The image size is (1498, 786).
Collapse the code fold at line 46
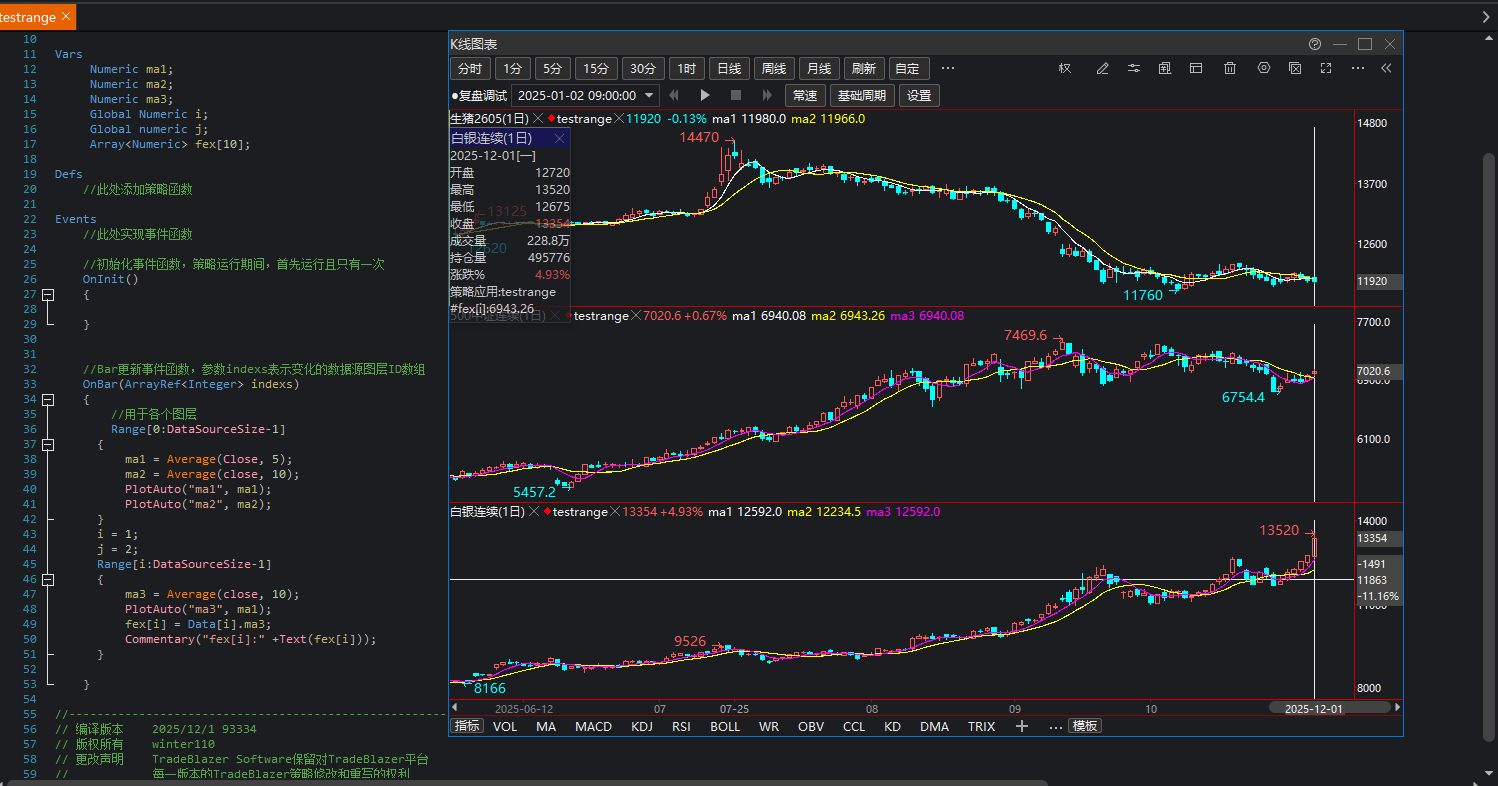pyautogui.click(x=47, y=580)
